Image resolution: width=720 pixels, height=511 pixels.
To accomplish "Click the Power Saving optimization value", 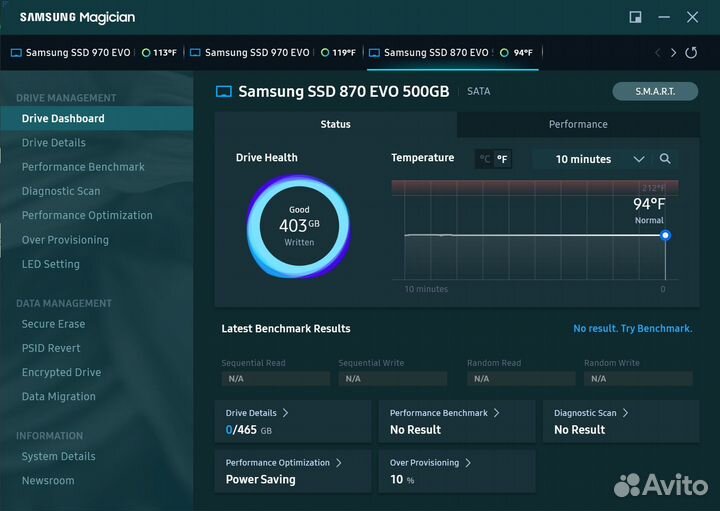I will pos(261,479).
